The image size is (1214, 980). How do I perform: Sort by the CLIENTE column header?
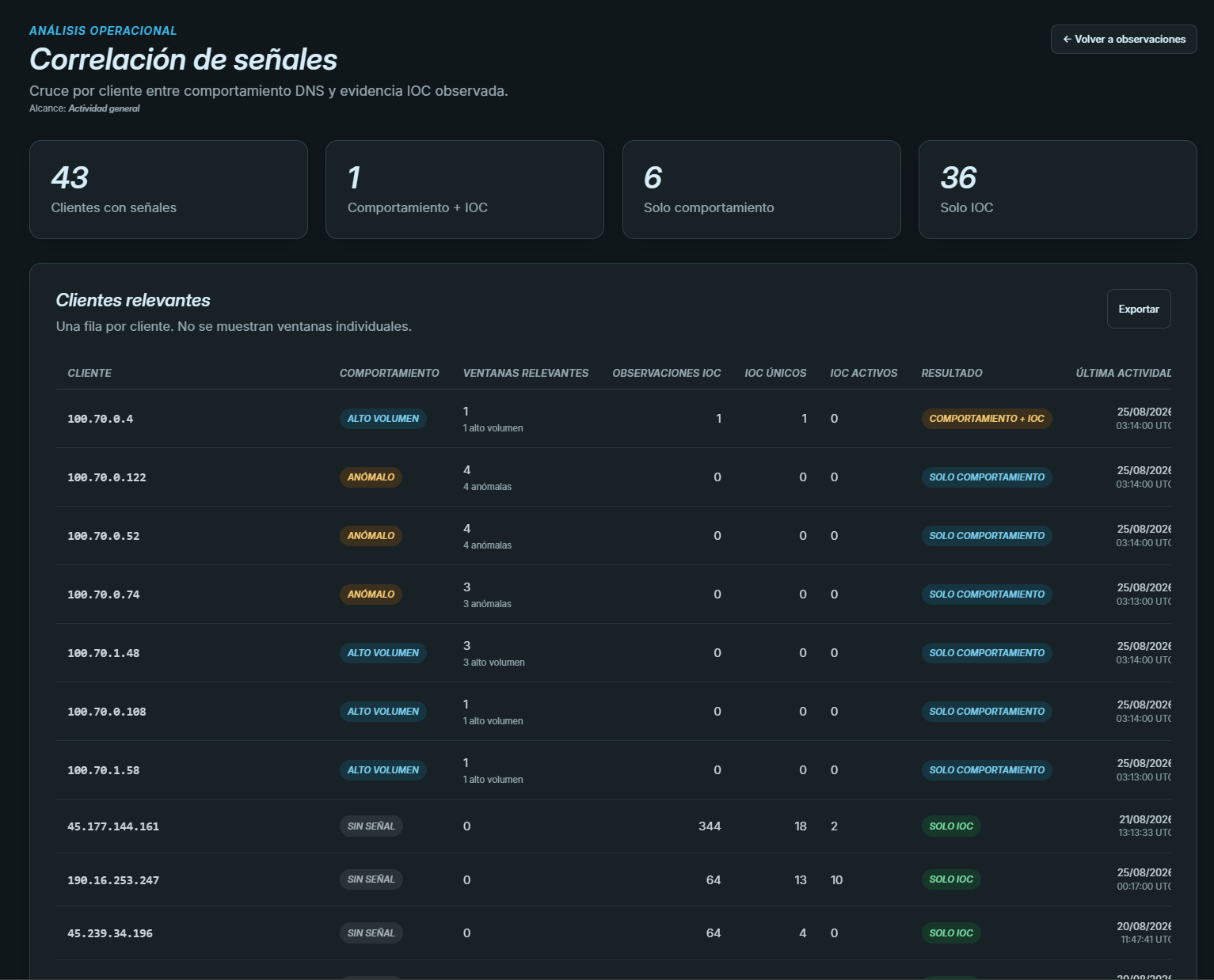point(89,373)
